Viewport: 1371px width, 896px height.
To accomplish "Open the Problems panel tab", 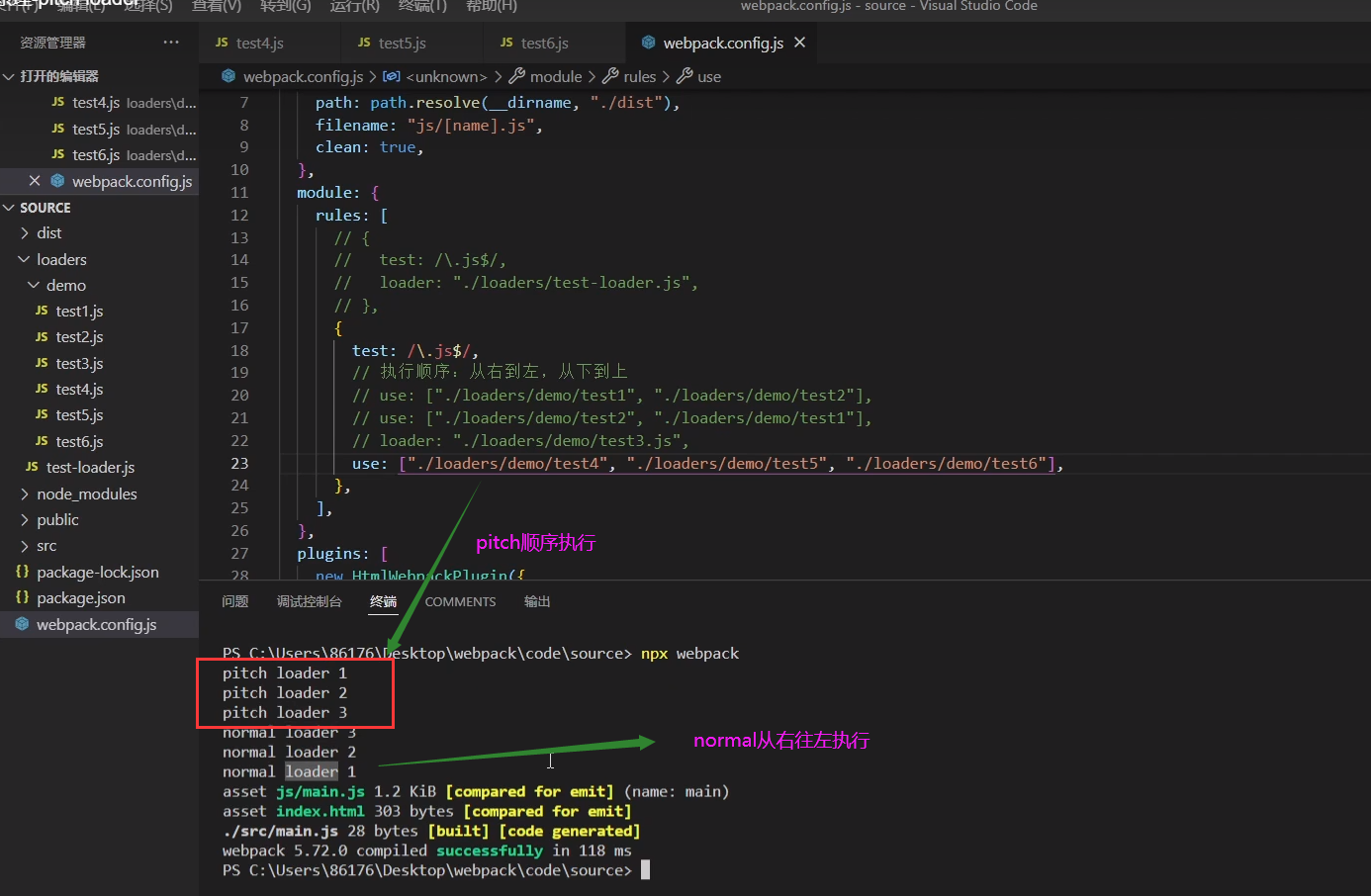I will 235,601.
